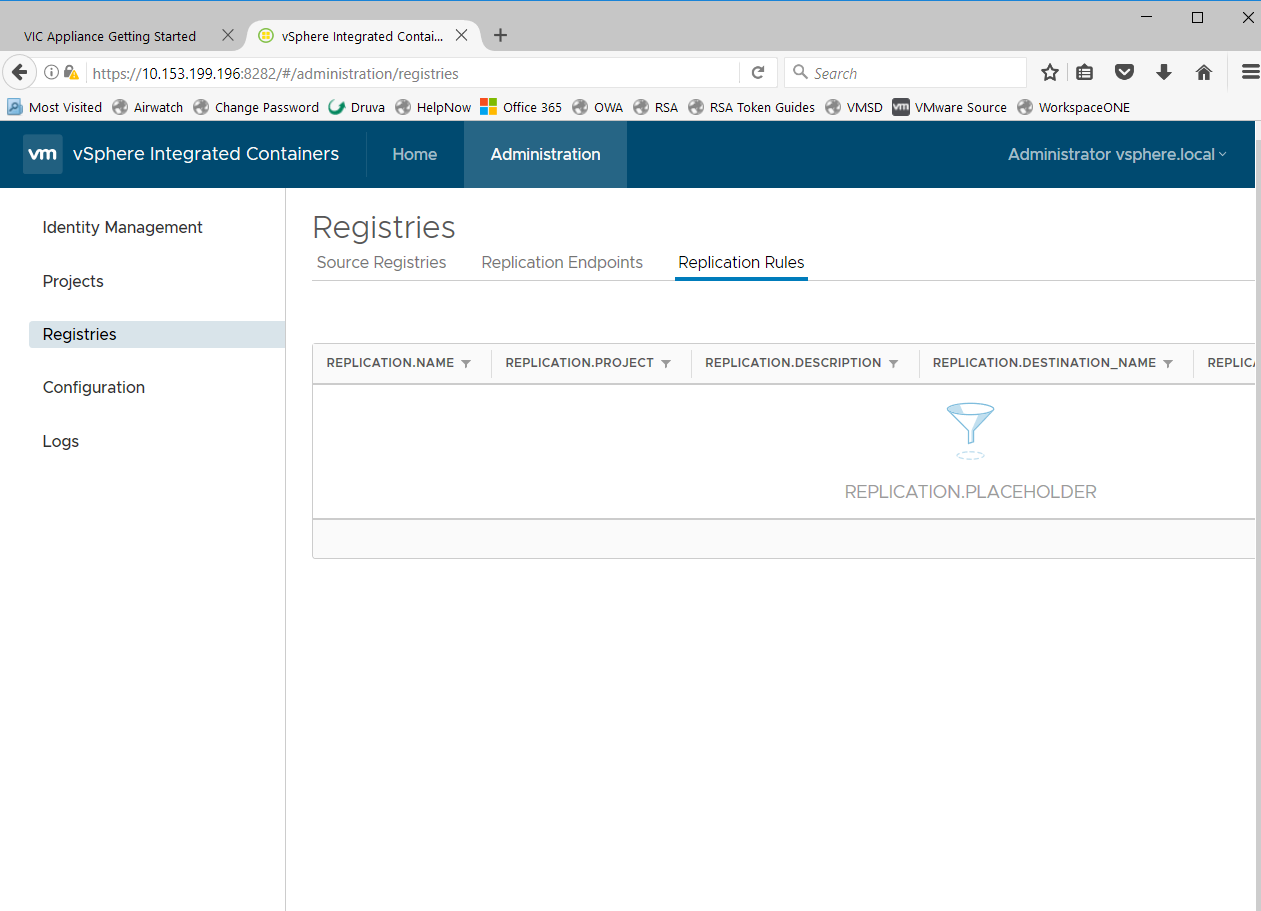Open the Airwatch bookmark
This screenshot has height=911, width=1261.
tap(148, 107)
